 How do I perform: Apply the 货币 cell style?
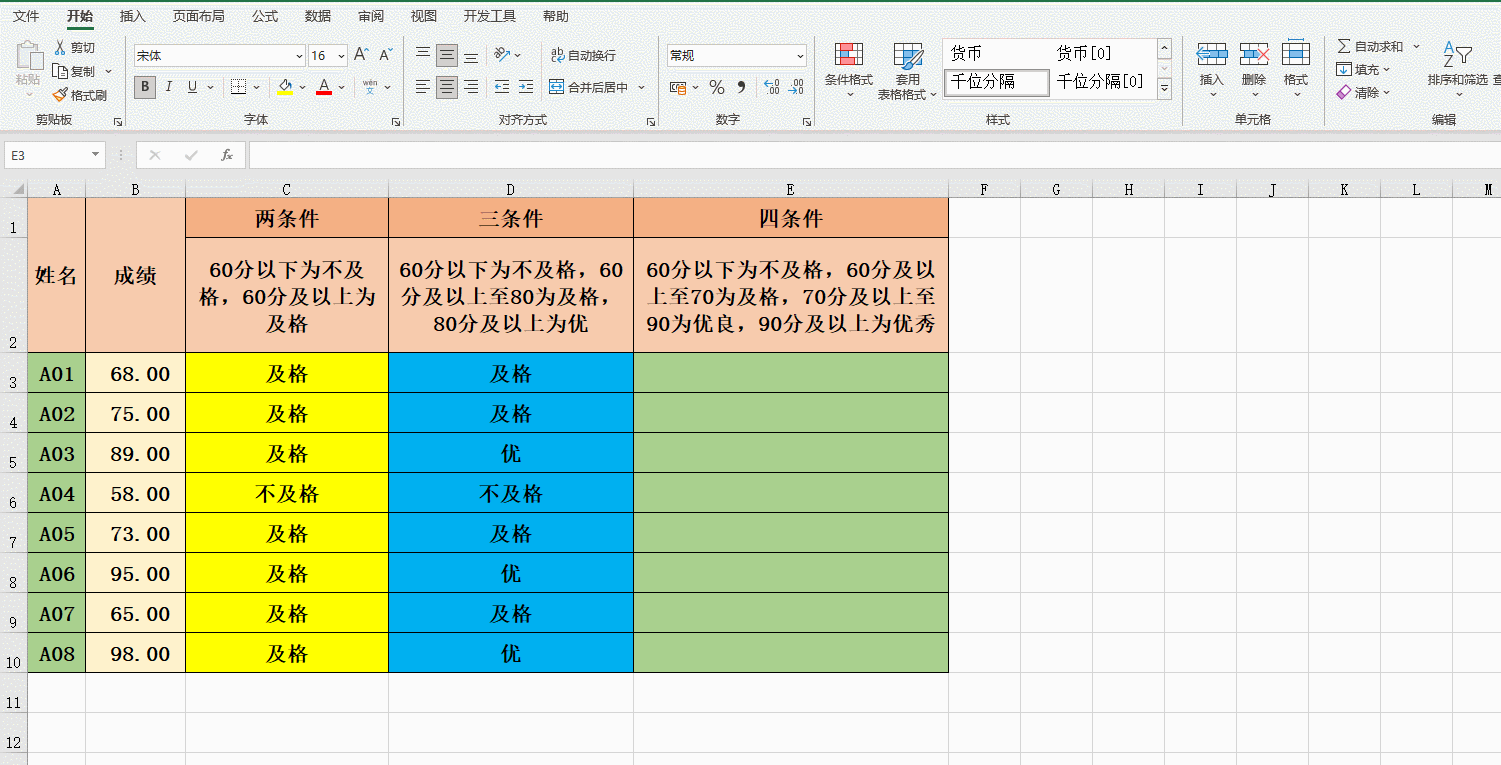pyautogui.click(x=996, y=53)
